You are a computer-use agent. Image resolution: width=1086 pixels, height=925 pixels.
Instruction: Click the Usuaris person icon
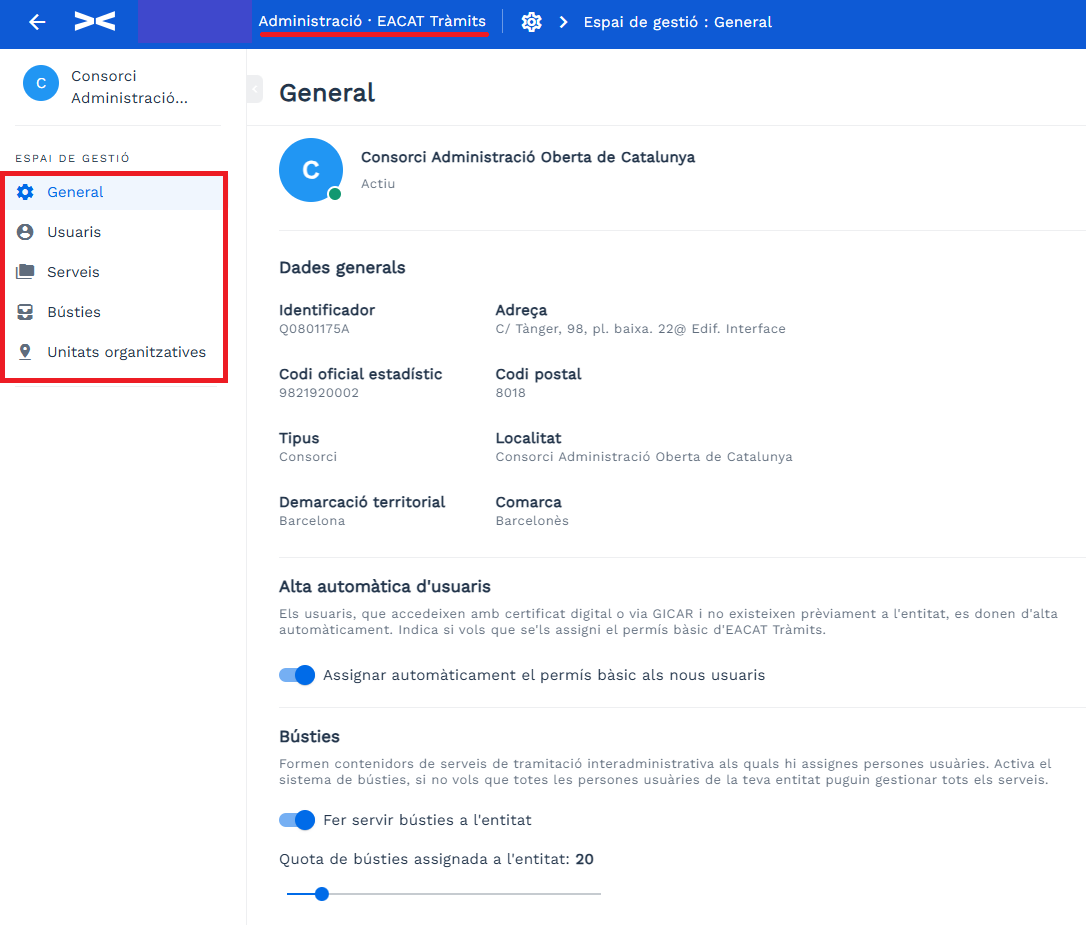click(x=25, y=232)
